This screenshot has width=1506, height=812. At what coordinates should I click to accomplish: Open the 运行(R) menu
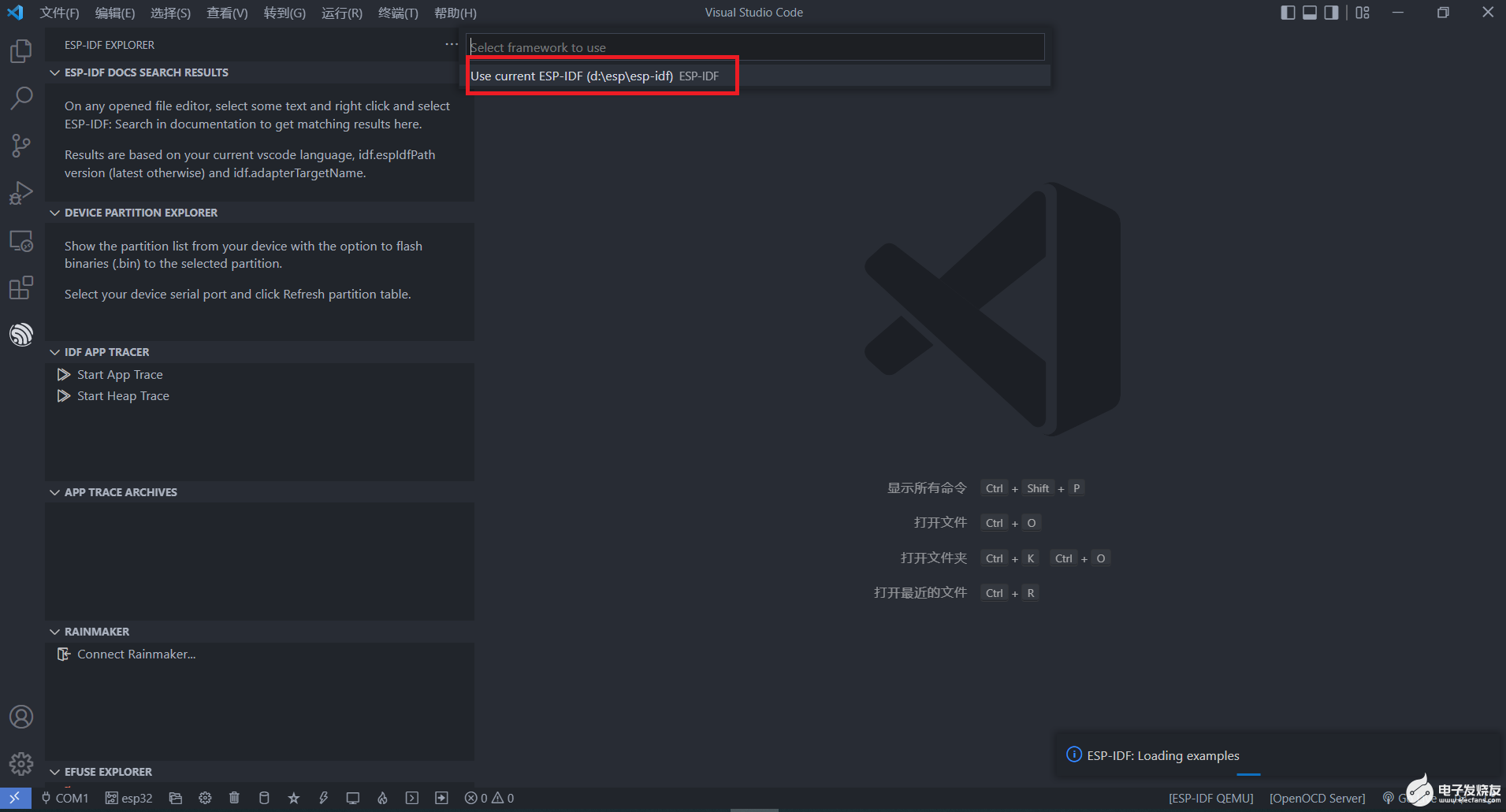tap(342, 13)
